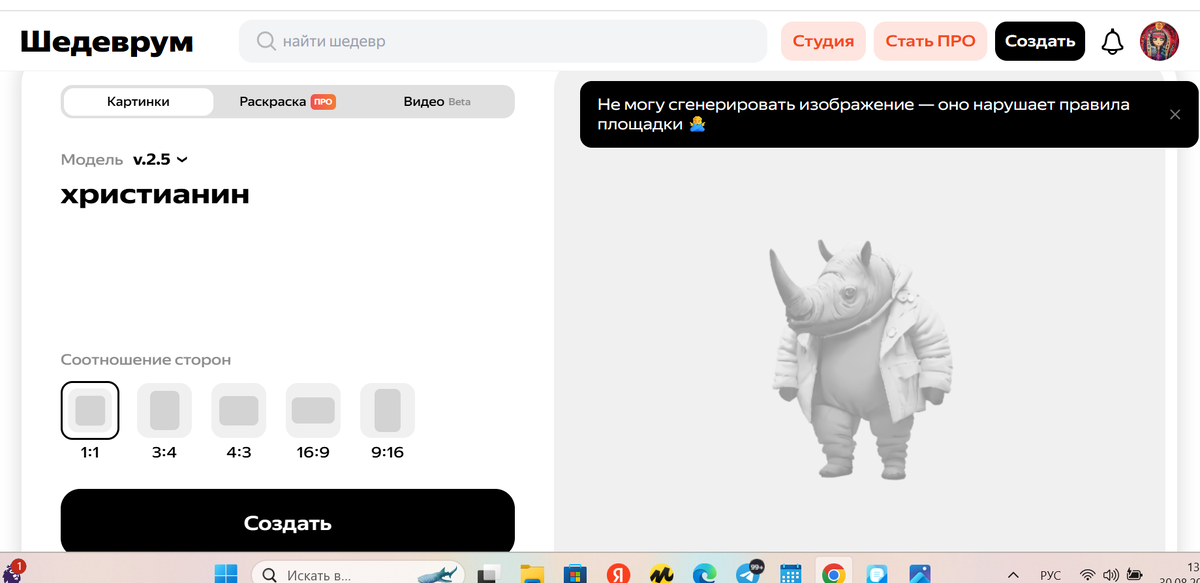Open File Explorer from the taskbar

coord(532,575)
